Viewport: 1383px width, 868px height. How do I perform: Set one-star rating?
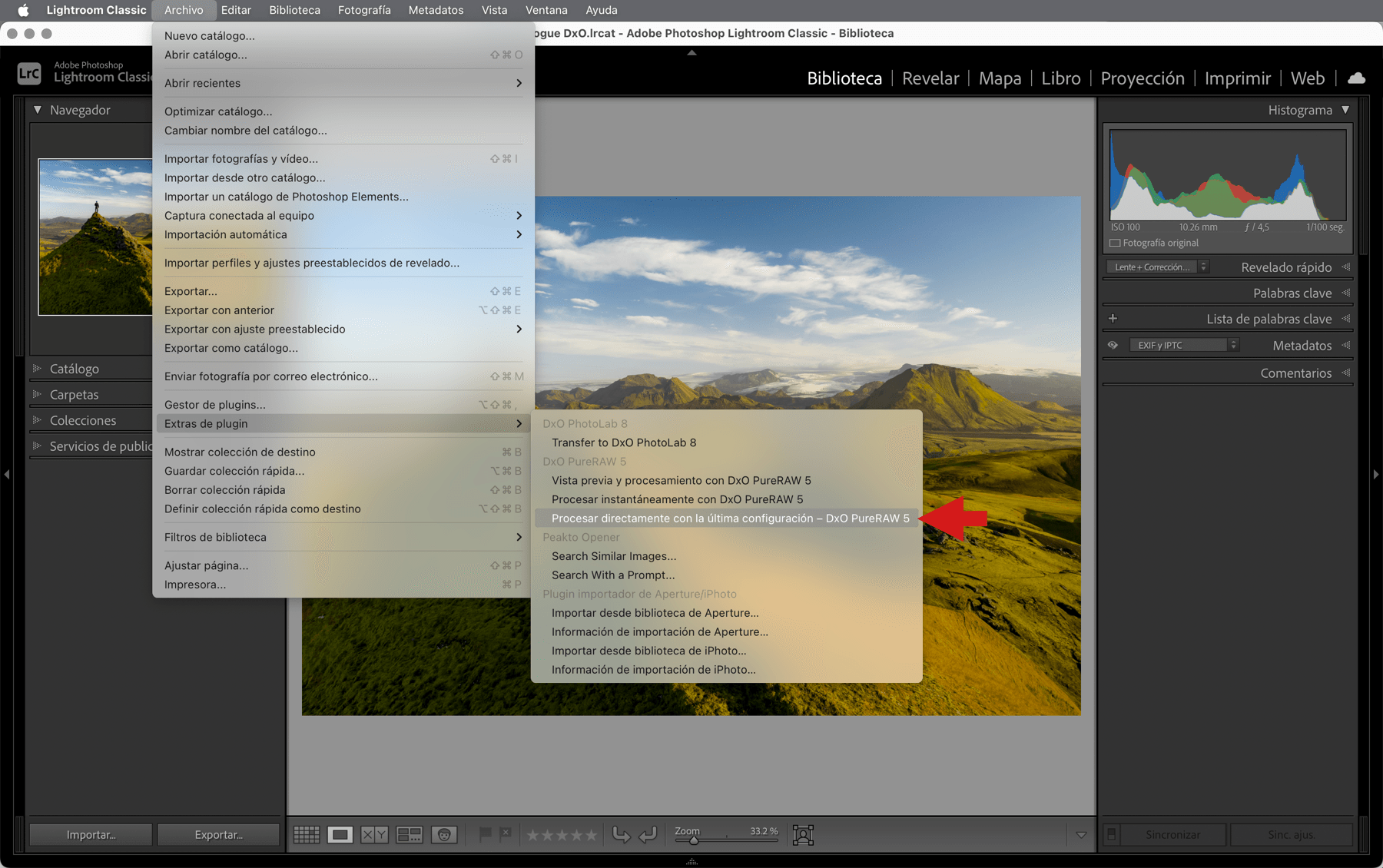point(532,835)
